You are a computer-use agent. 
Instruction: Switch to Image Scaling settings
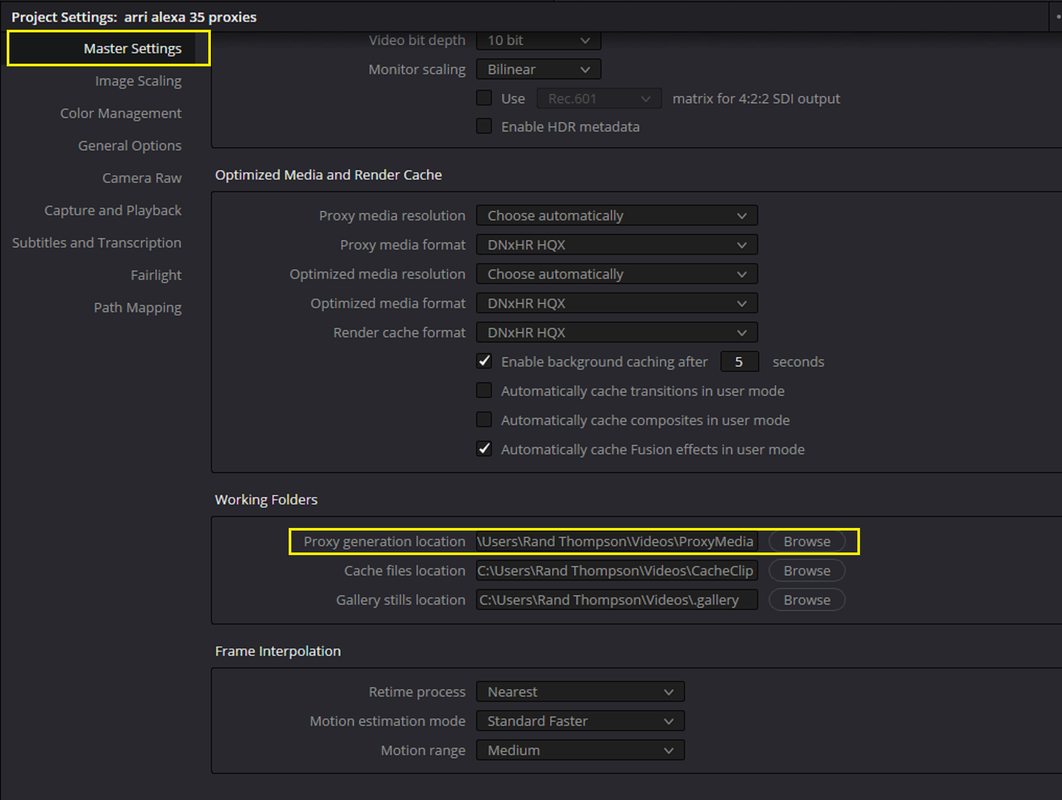tap(138, 81)
